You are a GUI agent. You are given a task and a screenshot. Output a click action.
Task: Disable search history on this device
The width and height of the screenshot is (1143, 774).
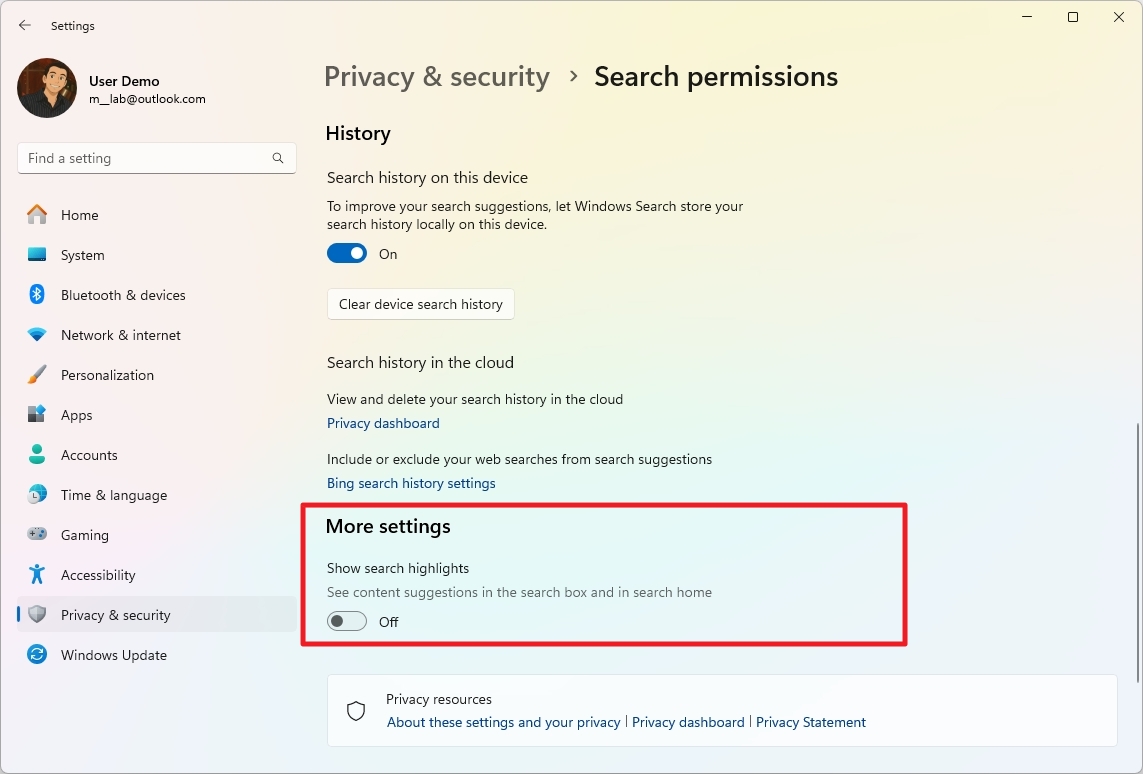(347, 253)
